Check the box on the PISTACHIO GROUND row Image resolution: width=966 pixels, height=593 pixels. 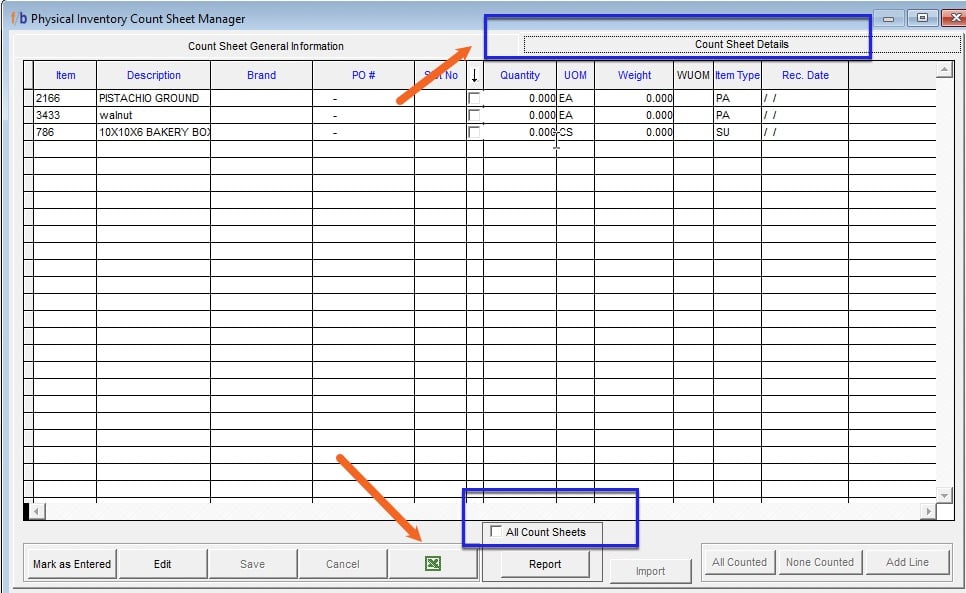476,98
